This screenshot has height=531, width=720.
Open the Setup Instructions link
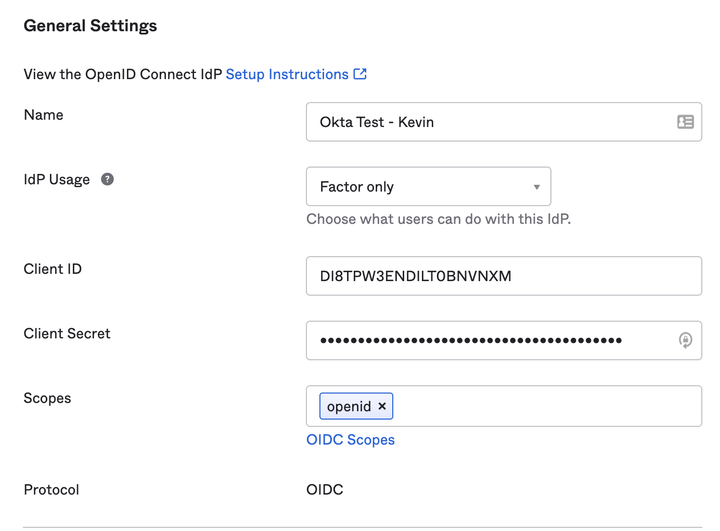pos(287,74)
